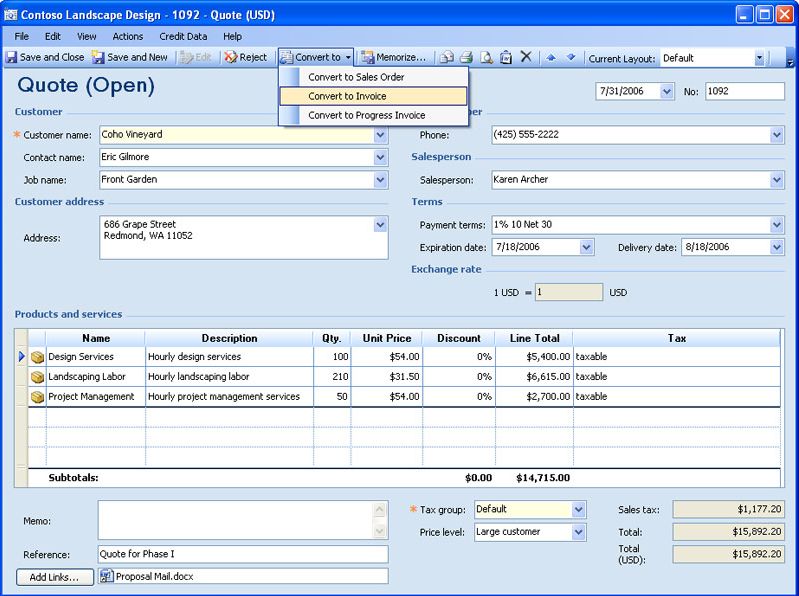Click the e-mail document icon before printer

447,57
